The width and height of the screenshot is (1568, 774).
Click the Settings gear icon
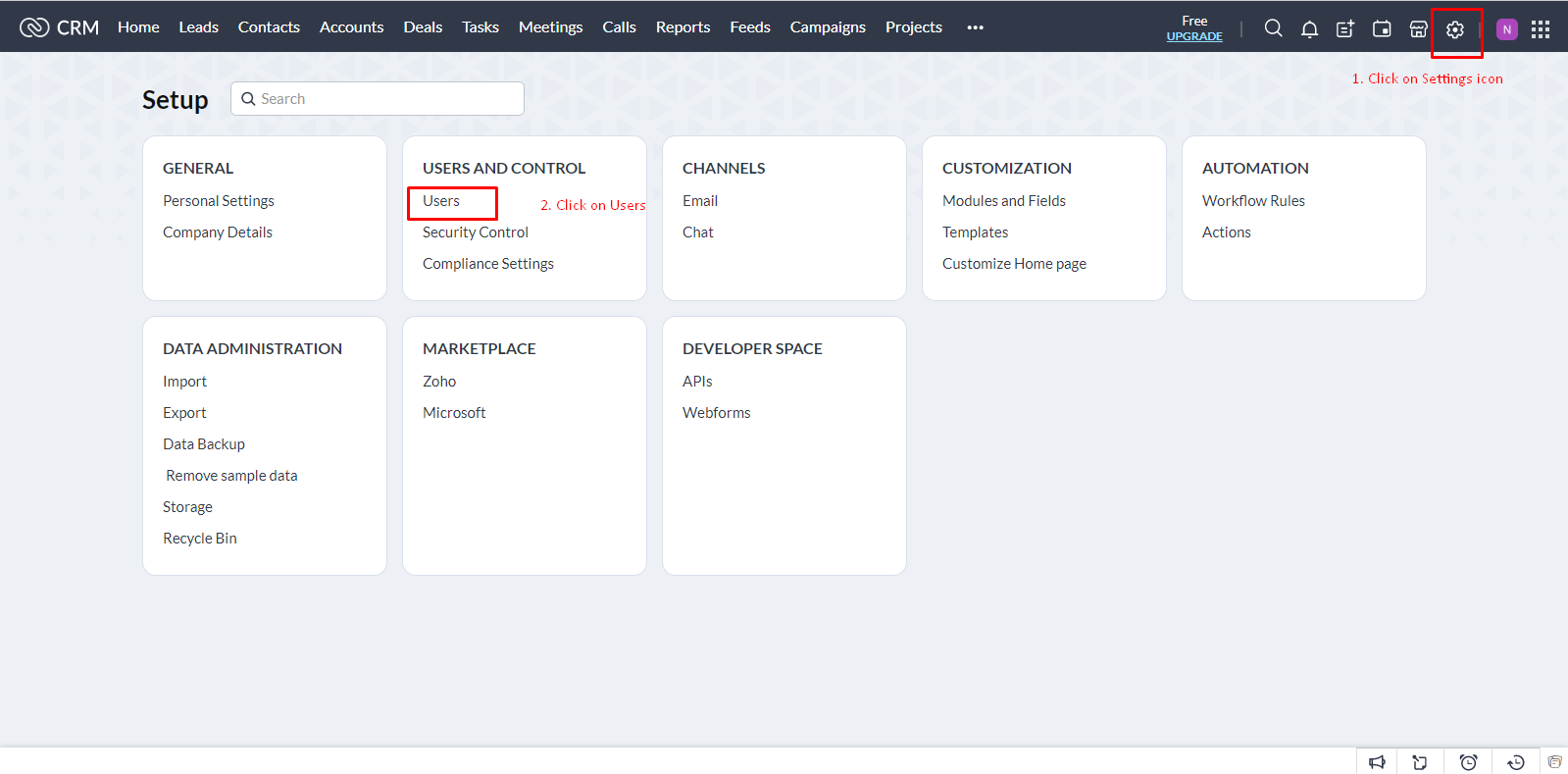pyautogui.click(x=1455, y=29)
